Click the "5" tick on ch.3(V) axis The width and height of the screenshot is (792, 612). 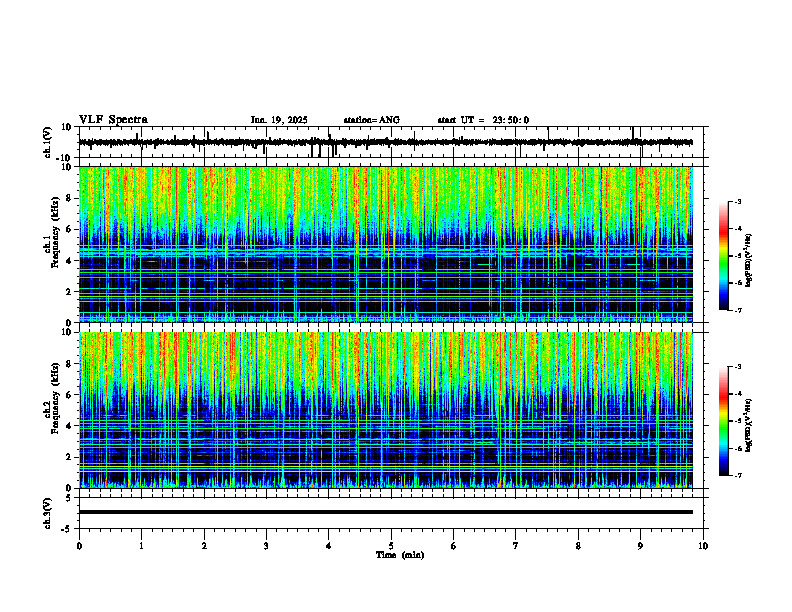point(69,498)
